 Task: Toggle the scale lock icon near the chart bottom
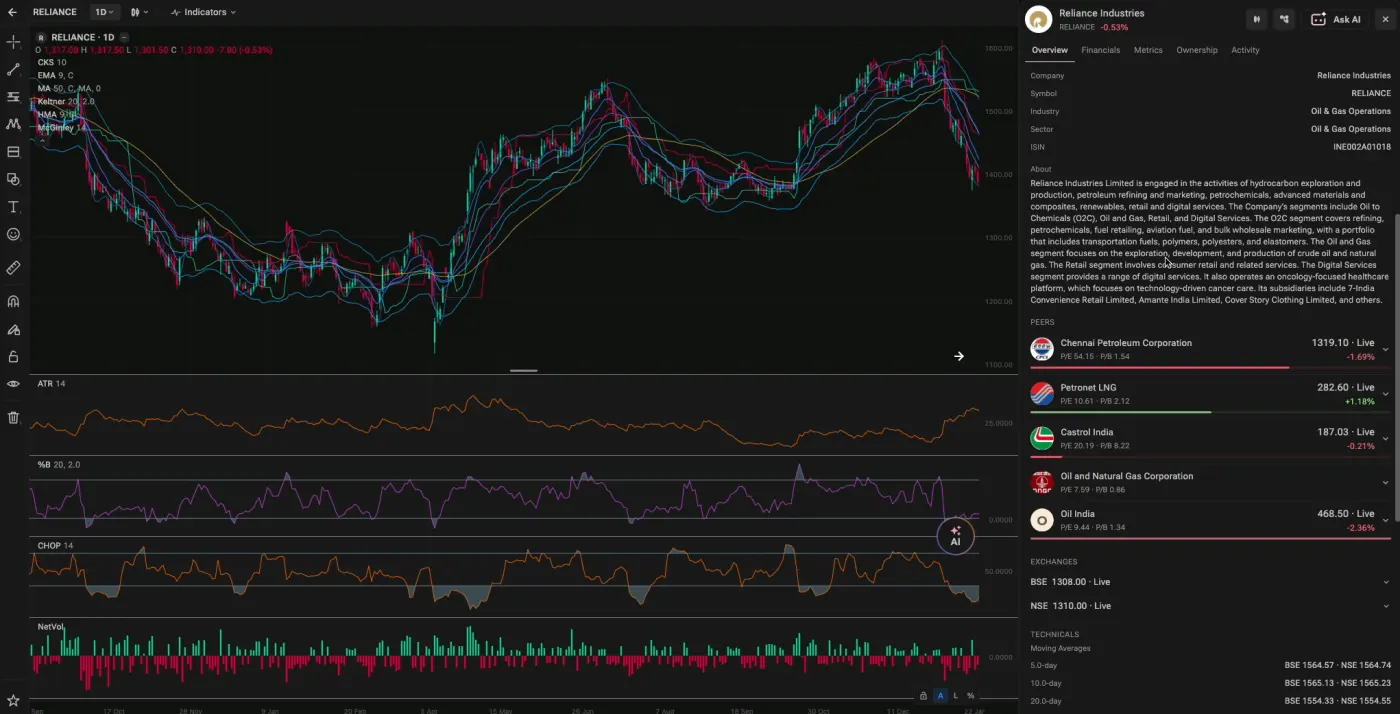923,695
